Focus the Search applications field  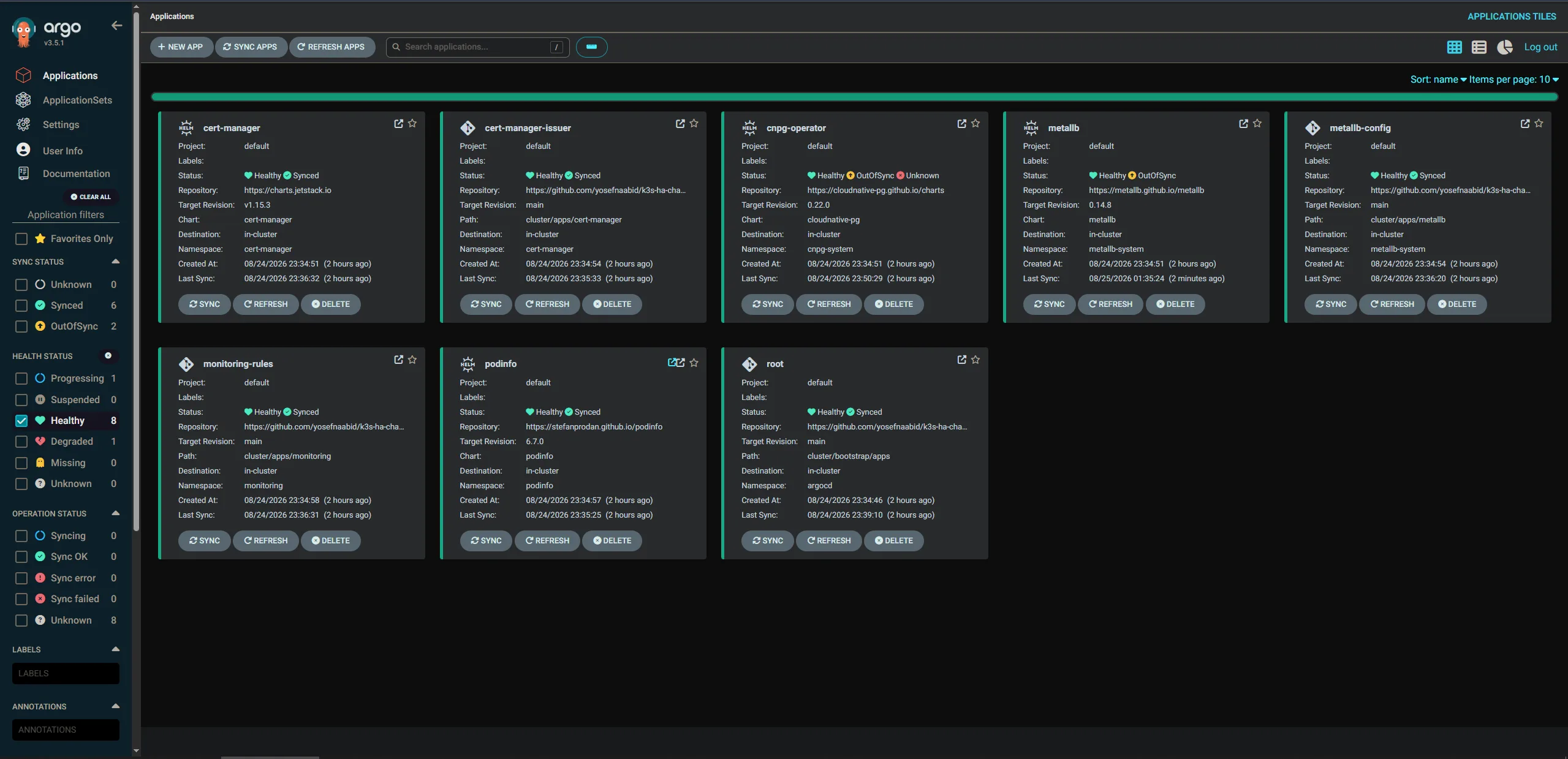pyautogui.click(x=477, y=47)
